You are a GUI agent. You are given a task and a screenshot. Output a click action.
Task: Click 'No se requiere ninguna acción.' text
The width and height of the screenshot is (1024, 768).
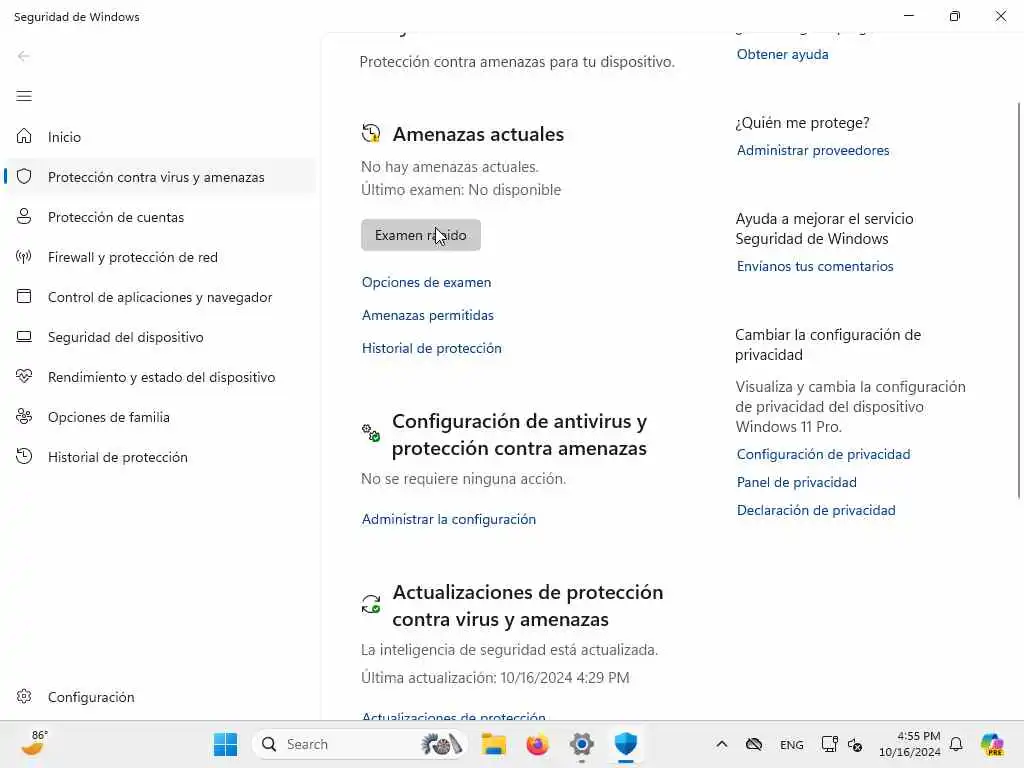point(464,479)
